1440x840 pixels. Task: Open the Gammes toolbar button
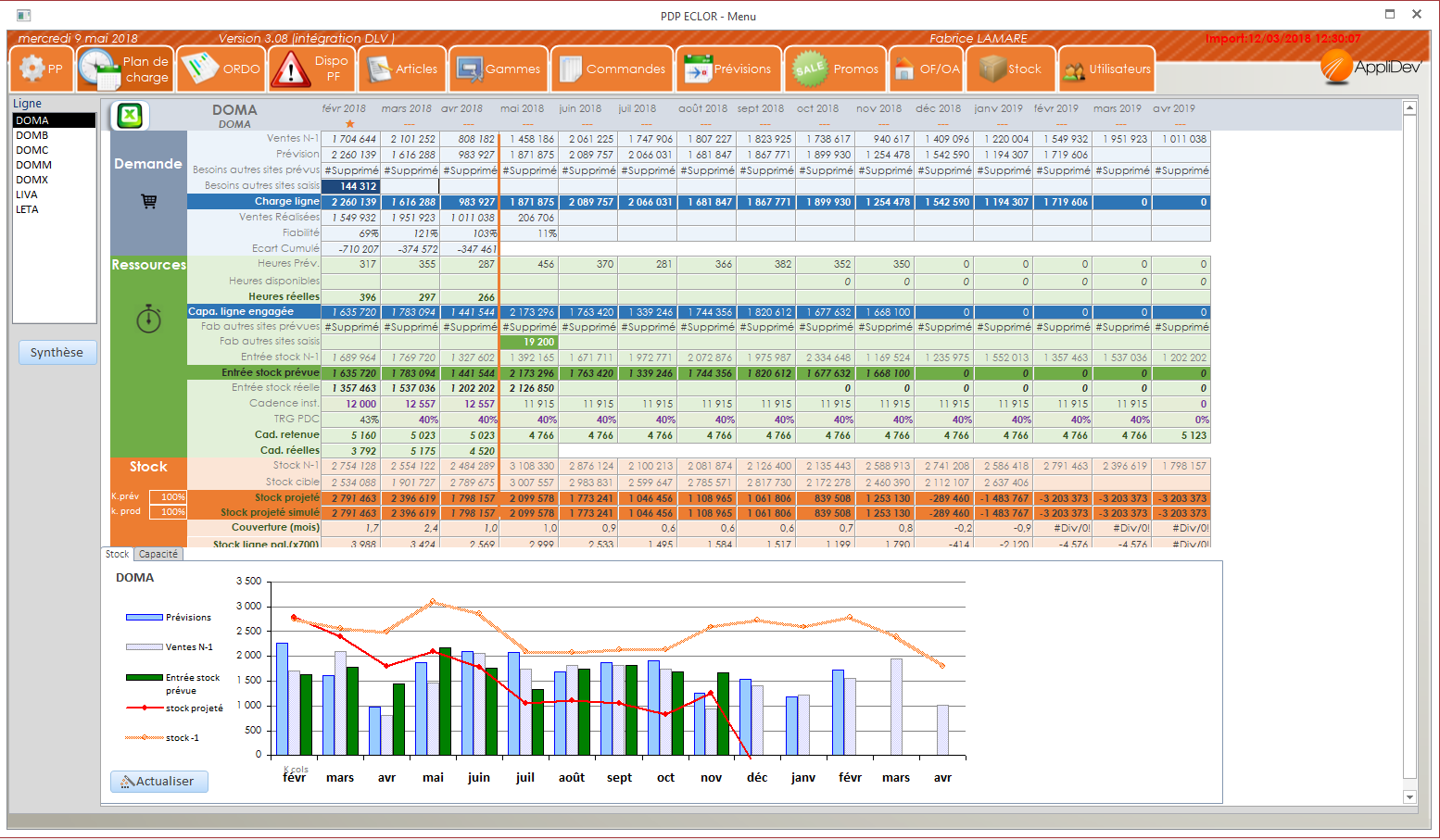tap(499, 69)
